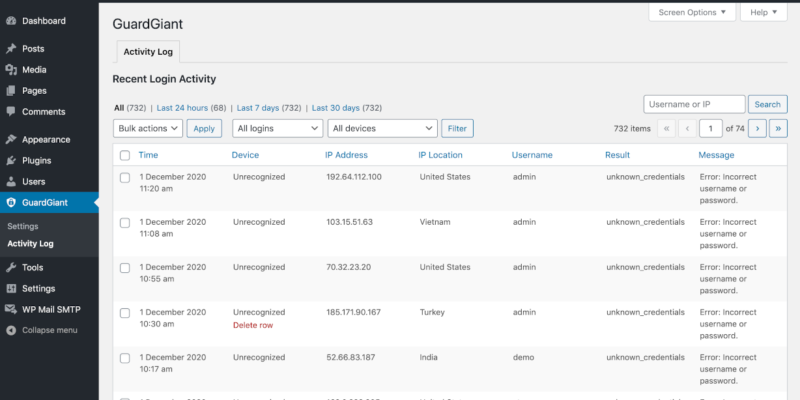
Task: Click the Filter button
Action: (457, 129)
